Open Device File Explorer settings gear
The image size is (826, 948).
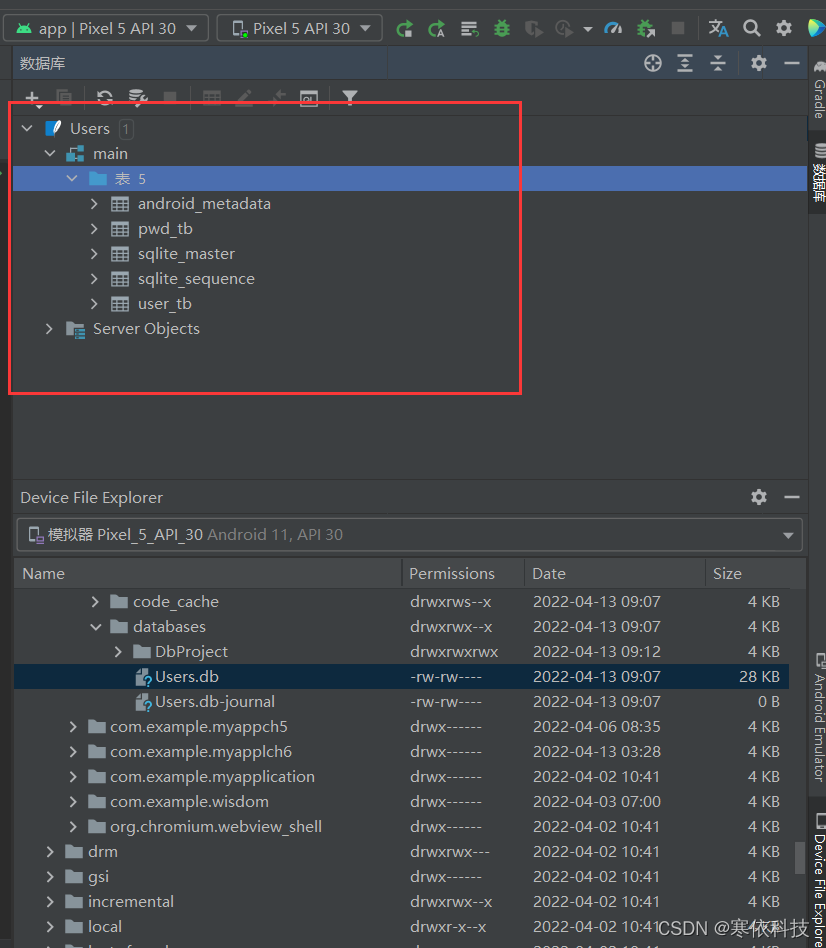tap(759, 497)
